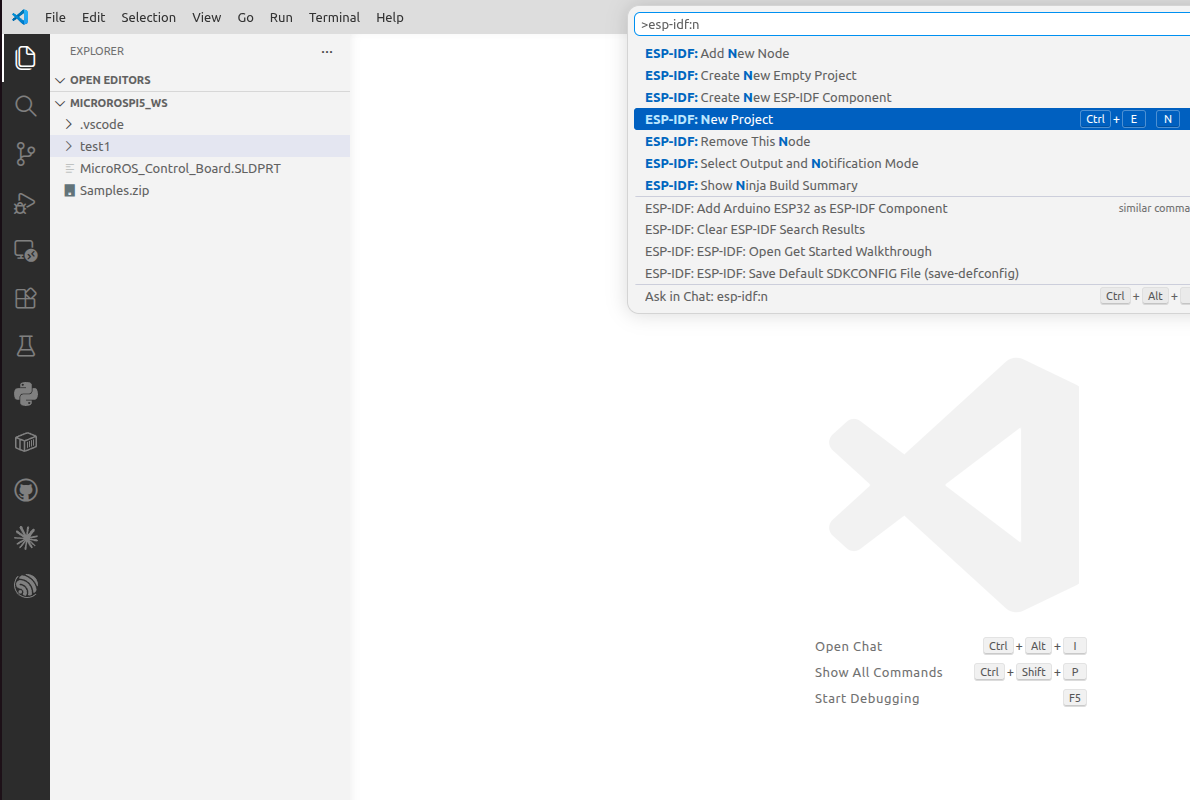Open the Containers cube icon view

25,442
